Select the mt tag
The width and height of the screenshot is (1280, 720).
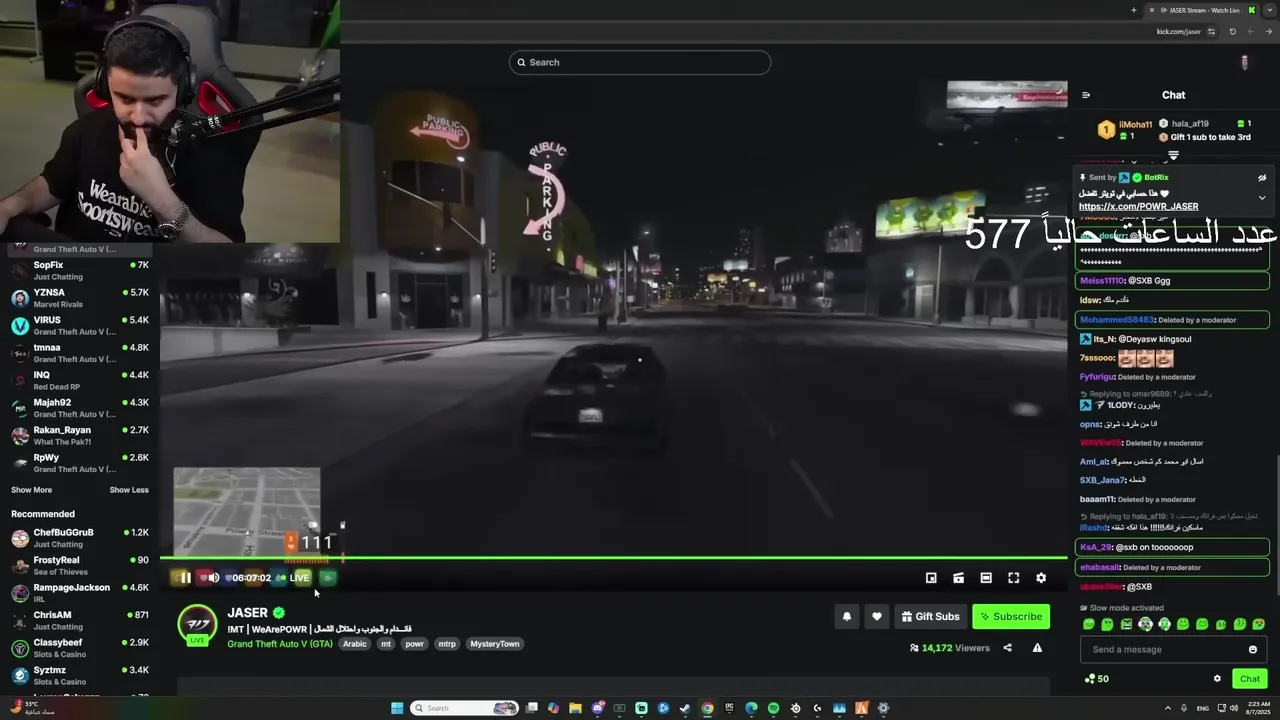pos(386,644)
